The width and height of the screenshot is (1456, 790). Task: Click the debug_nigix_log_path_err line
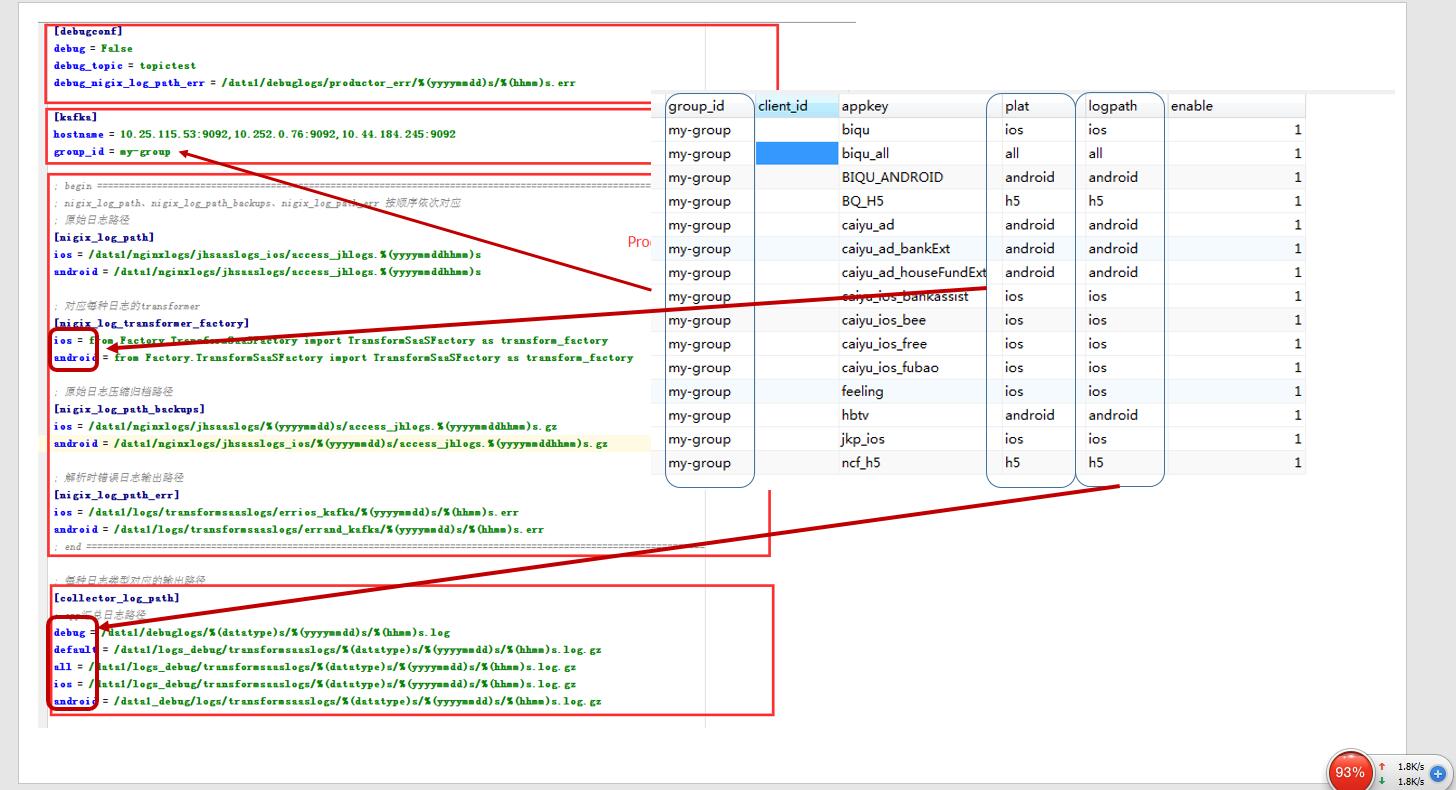coord(314,83)
